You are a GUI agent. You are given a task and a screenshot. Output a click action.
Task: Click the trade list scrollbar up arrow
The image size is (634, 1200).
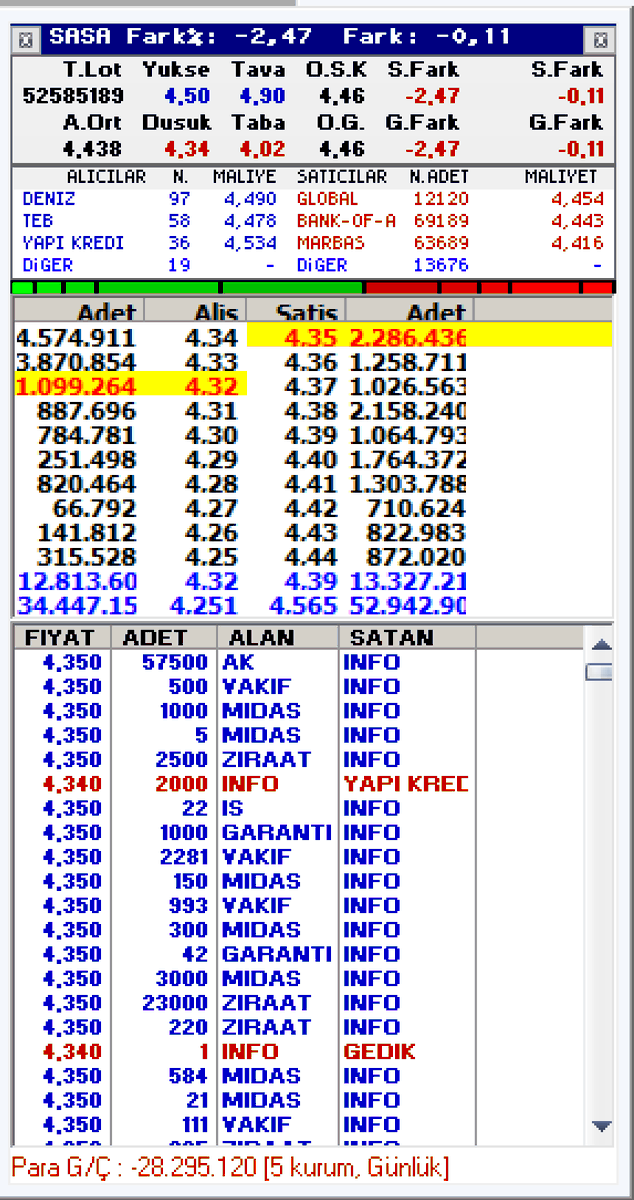600,645
